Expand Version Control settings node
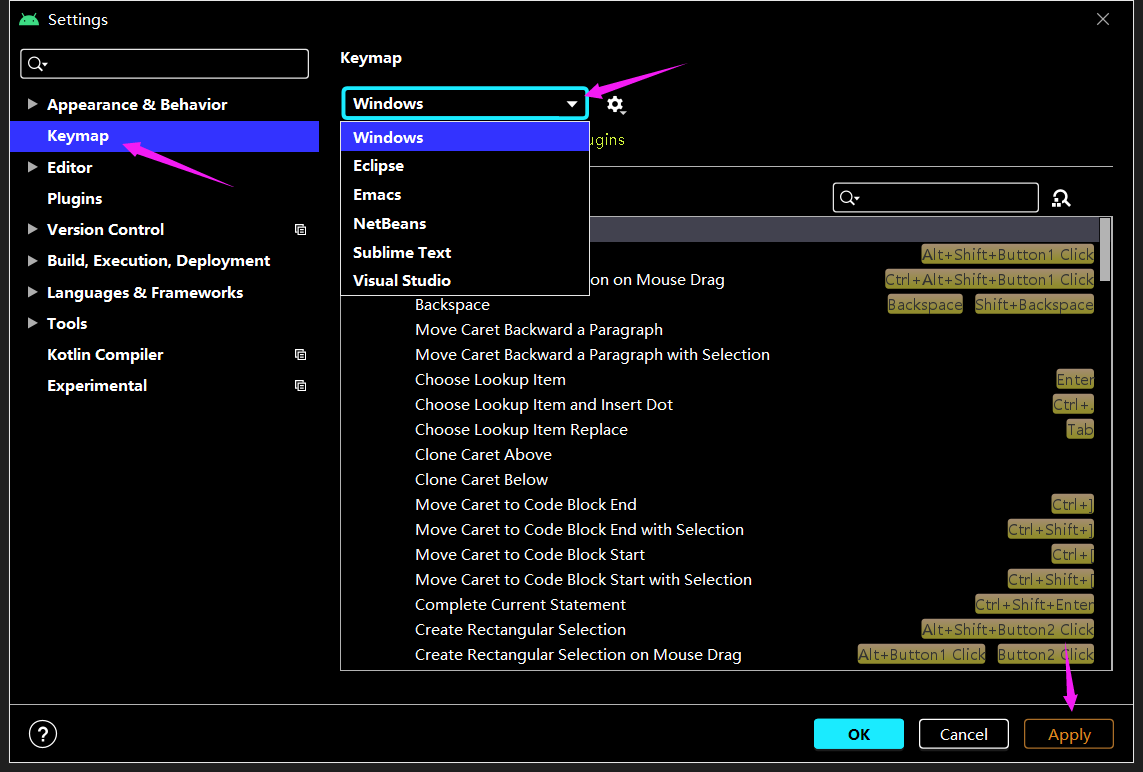This screenshot has height=772, width=1143. [32, 229]
